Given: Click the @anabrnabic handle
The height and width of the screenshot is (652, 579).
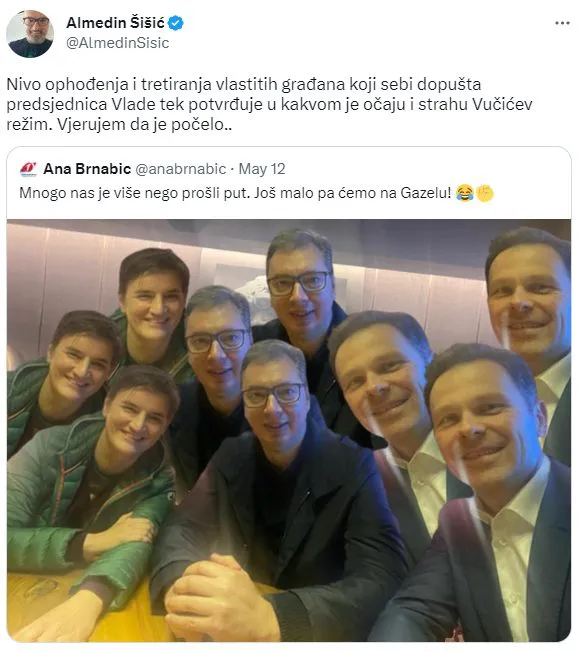Looking at the screenshot, I should 181,169.
